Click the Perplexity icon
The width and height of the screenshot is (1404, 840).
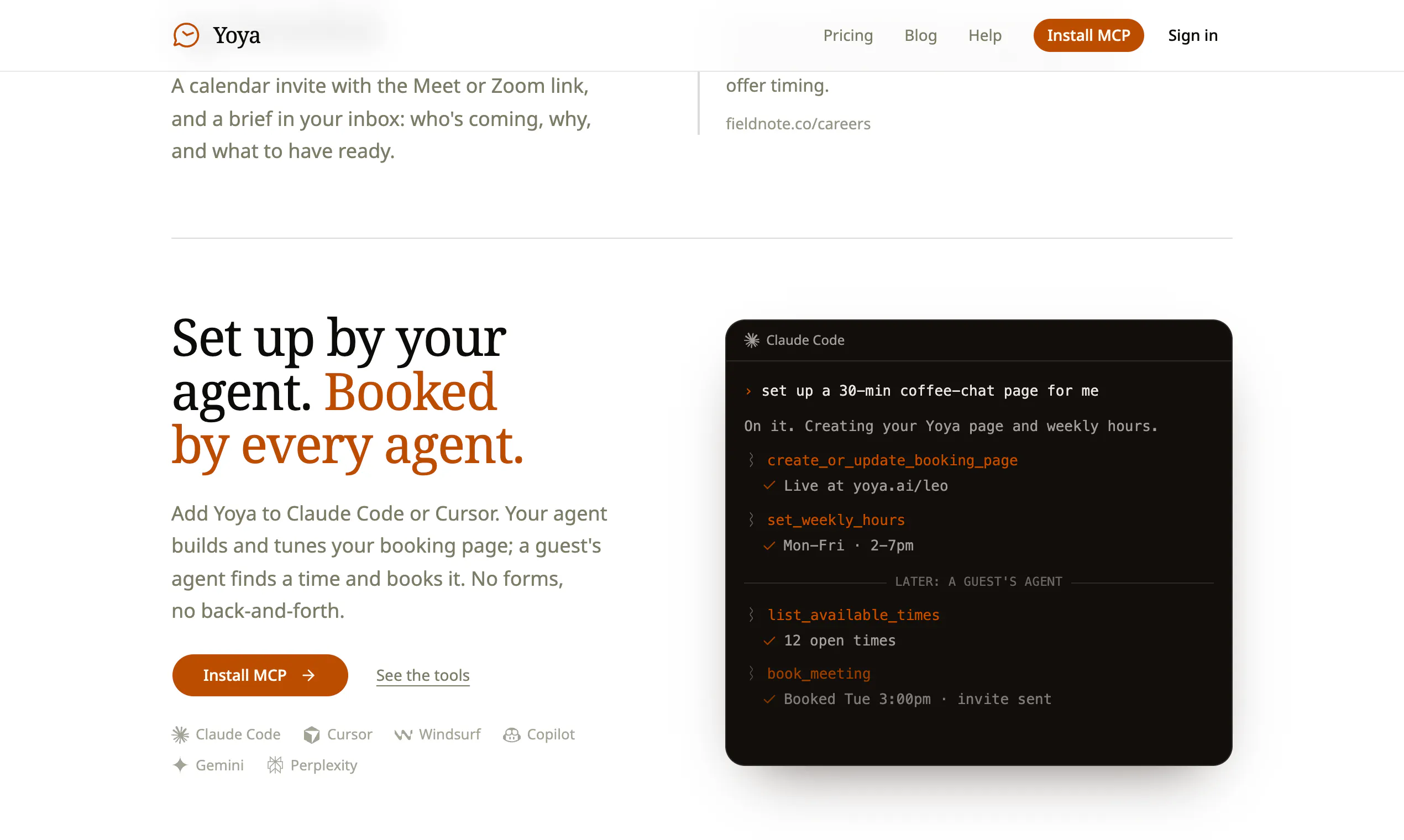tap(275, 765)
